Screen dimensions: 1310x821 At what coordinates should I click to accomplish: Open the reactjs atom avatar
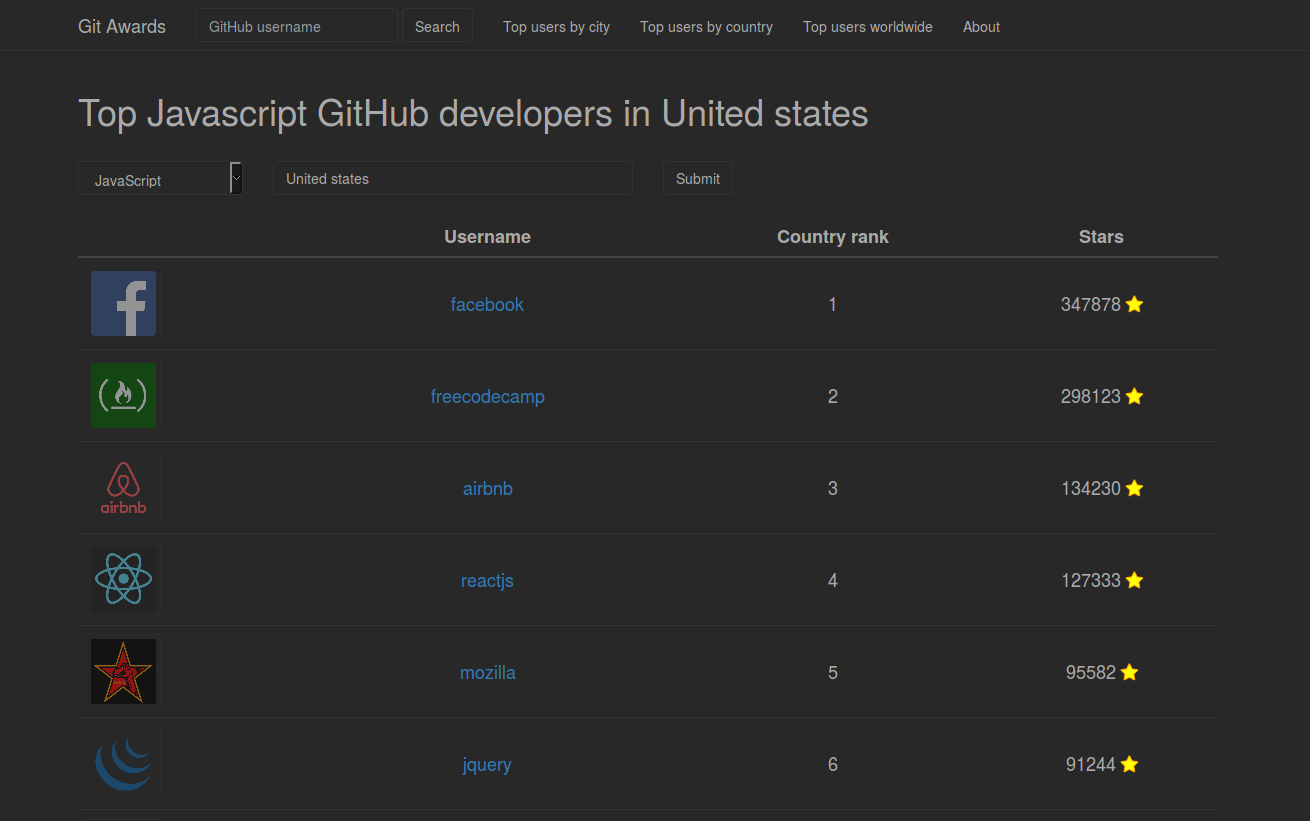coord(123,580)
